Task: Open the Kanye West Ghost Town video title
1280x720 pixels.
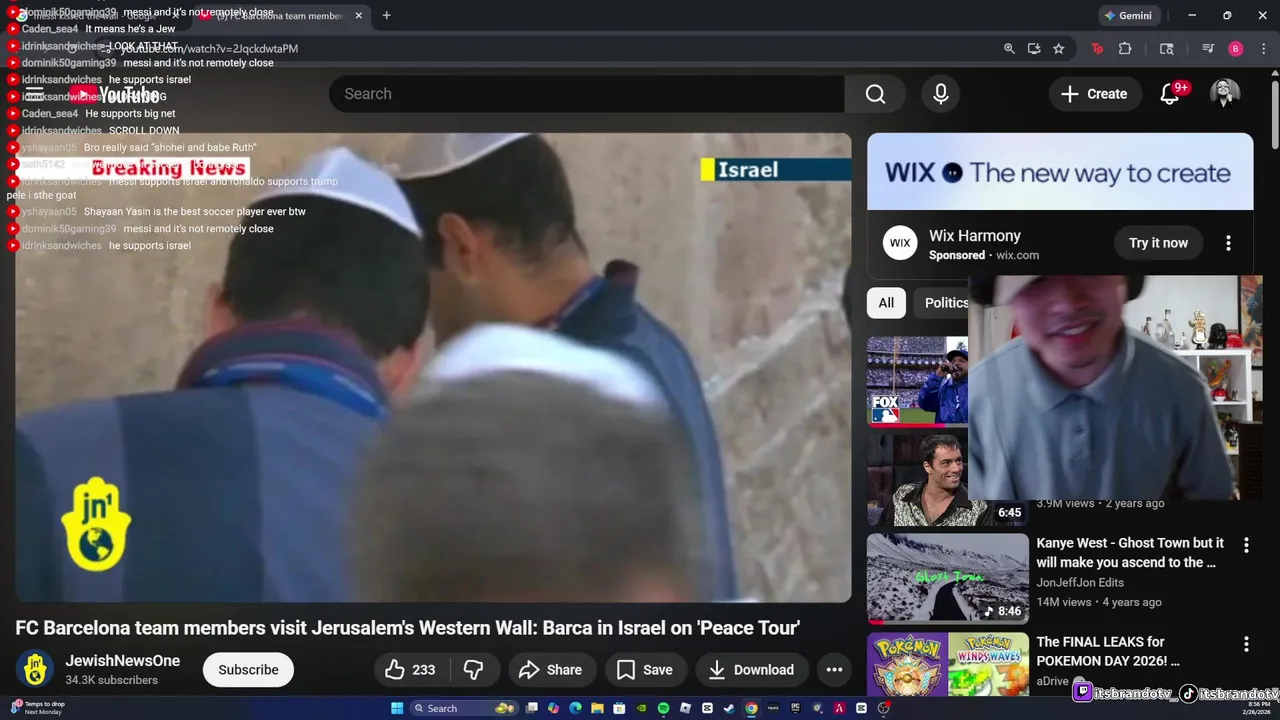Action: tap(1130, 553)
